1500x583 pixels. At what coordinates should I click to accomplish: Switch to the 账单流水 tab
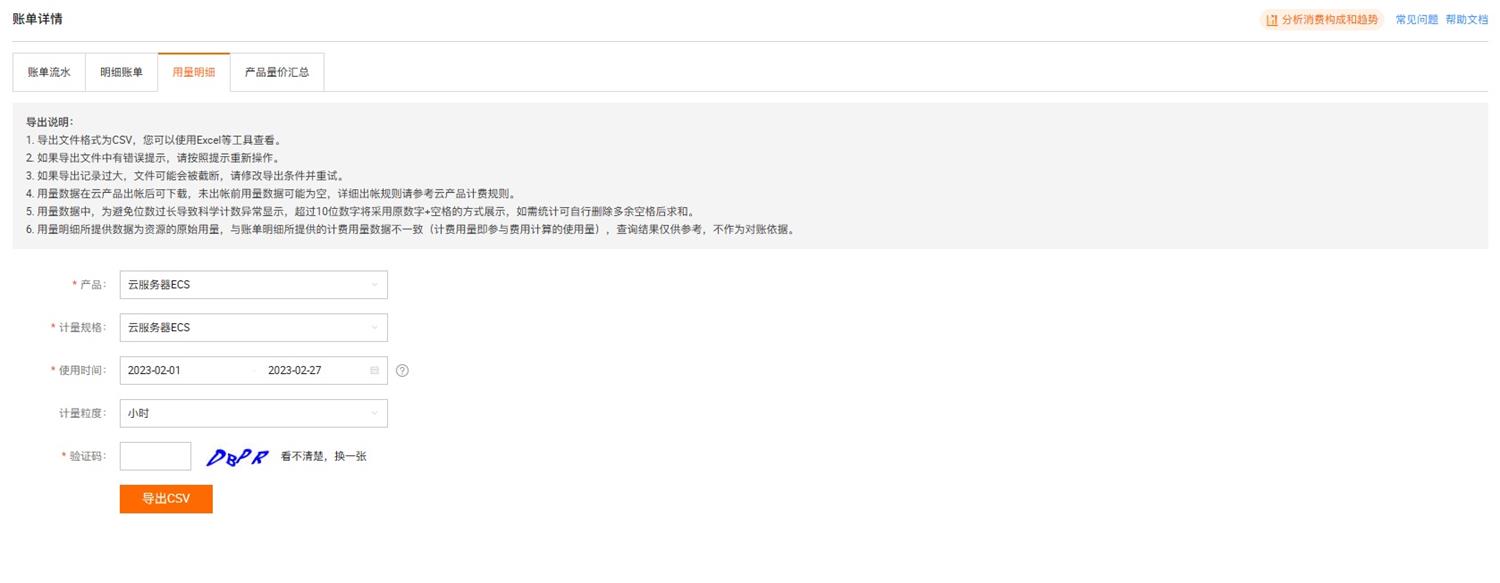click(49, 73)
